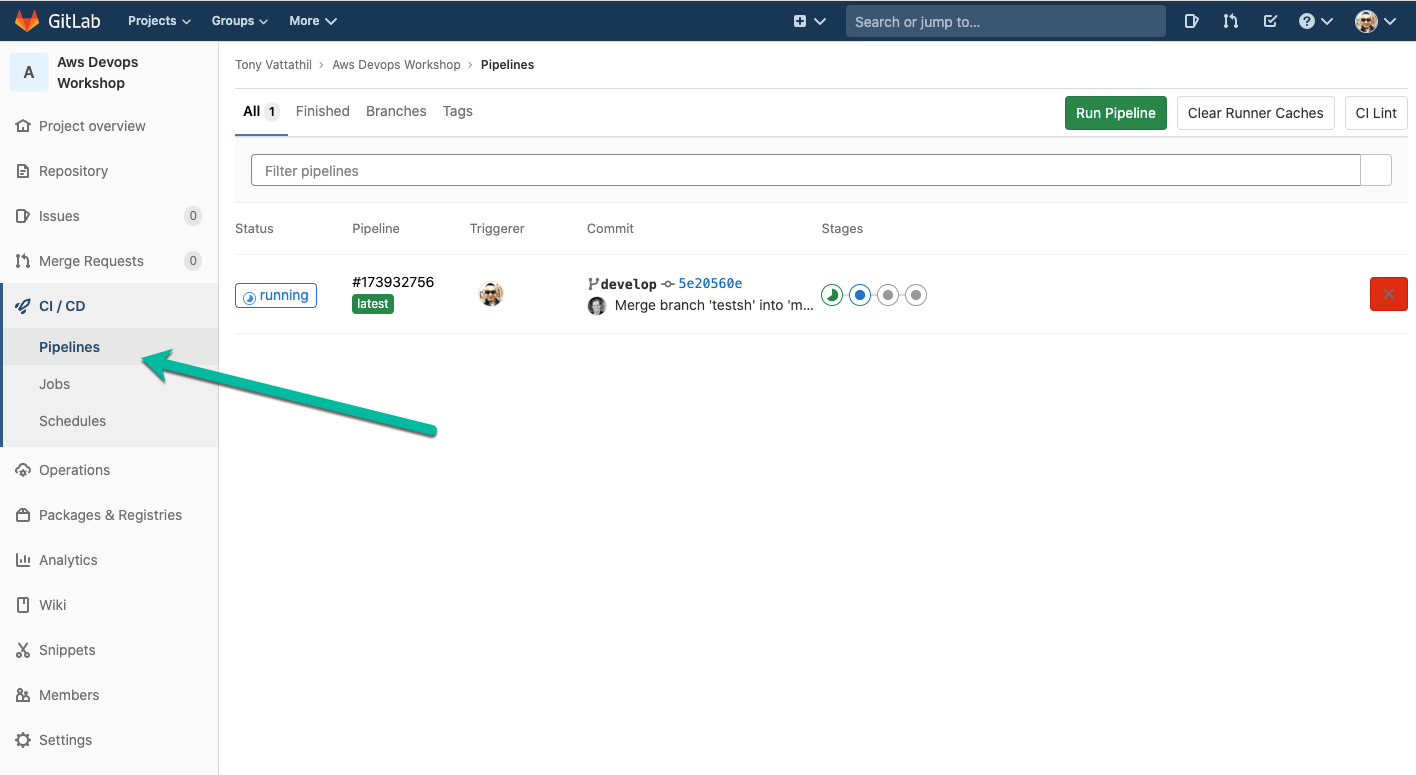
Task: Click Tony Vattathil breadcrumb link
Action: click(x=273, y=65)
